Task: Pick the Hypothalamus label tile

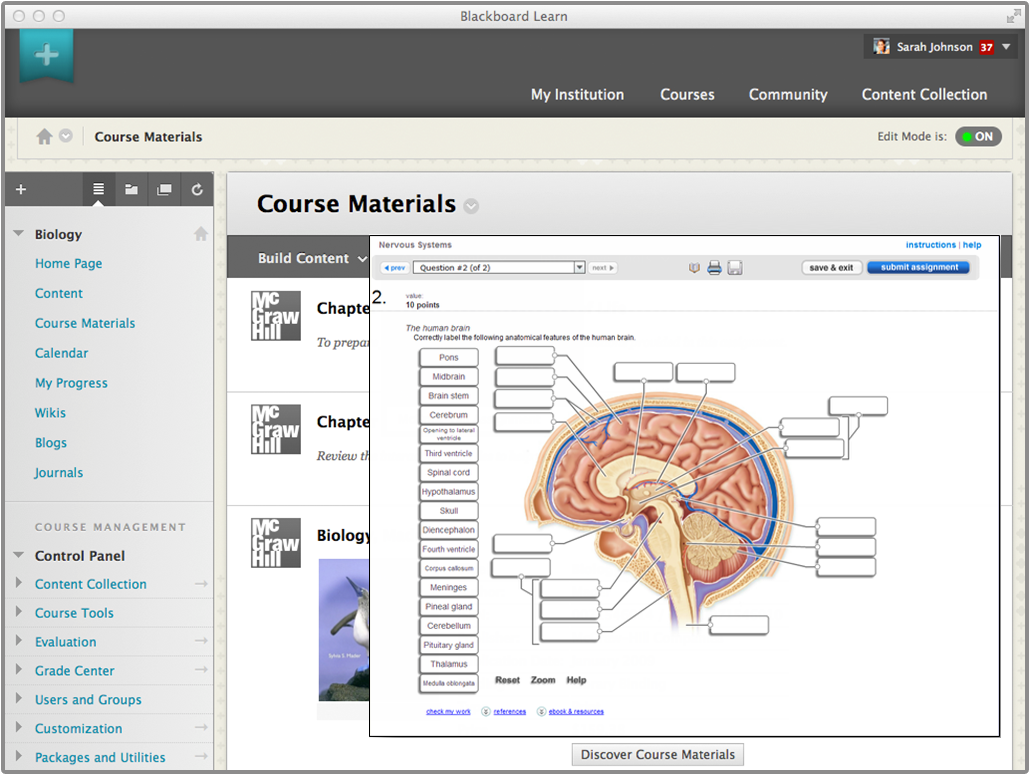Action: pos(449,492)
